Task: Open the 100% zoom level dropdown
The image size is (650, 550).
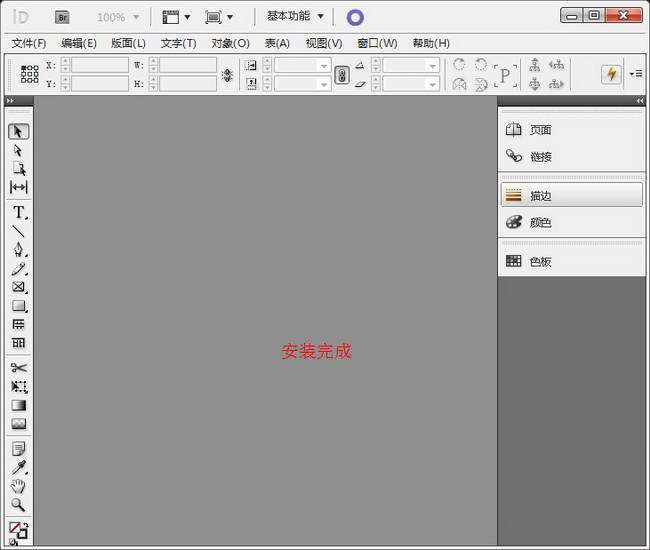Action: pos(118,17)
